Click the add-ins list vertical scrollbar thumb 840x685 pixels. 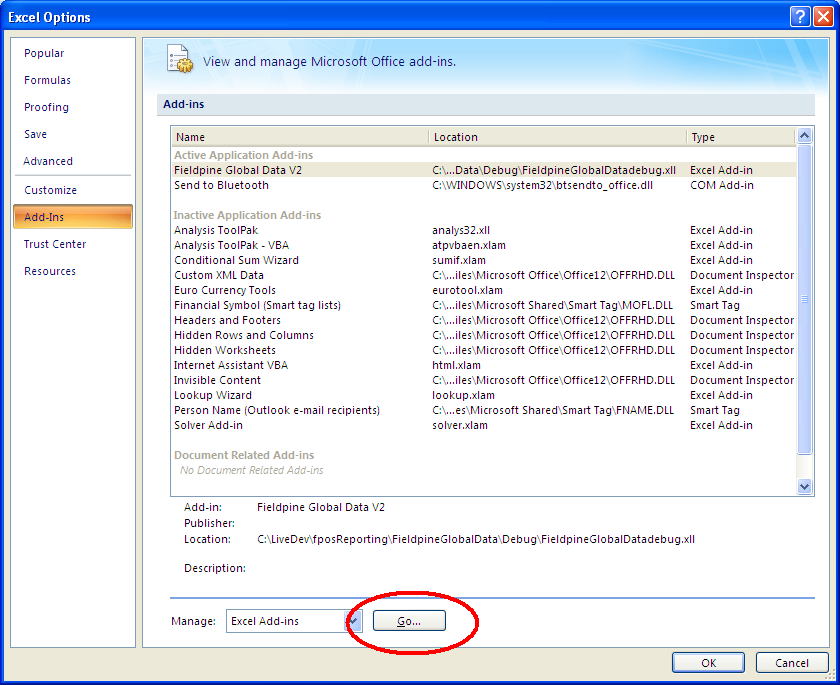tap(804, 299)
